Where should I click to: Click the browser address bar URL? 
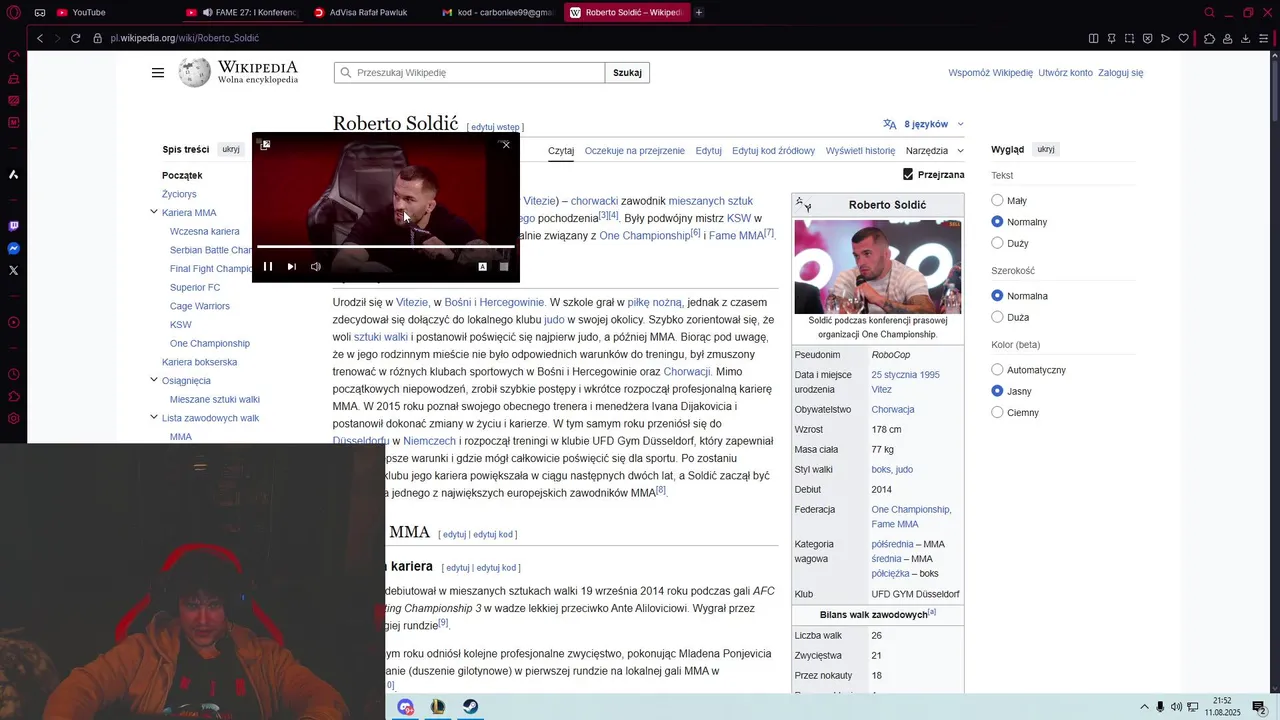[185, 38]
